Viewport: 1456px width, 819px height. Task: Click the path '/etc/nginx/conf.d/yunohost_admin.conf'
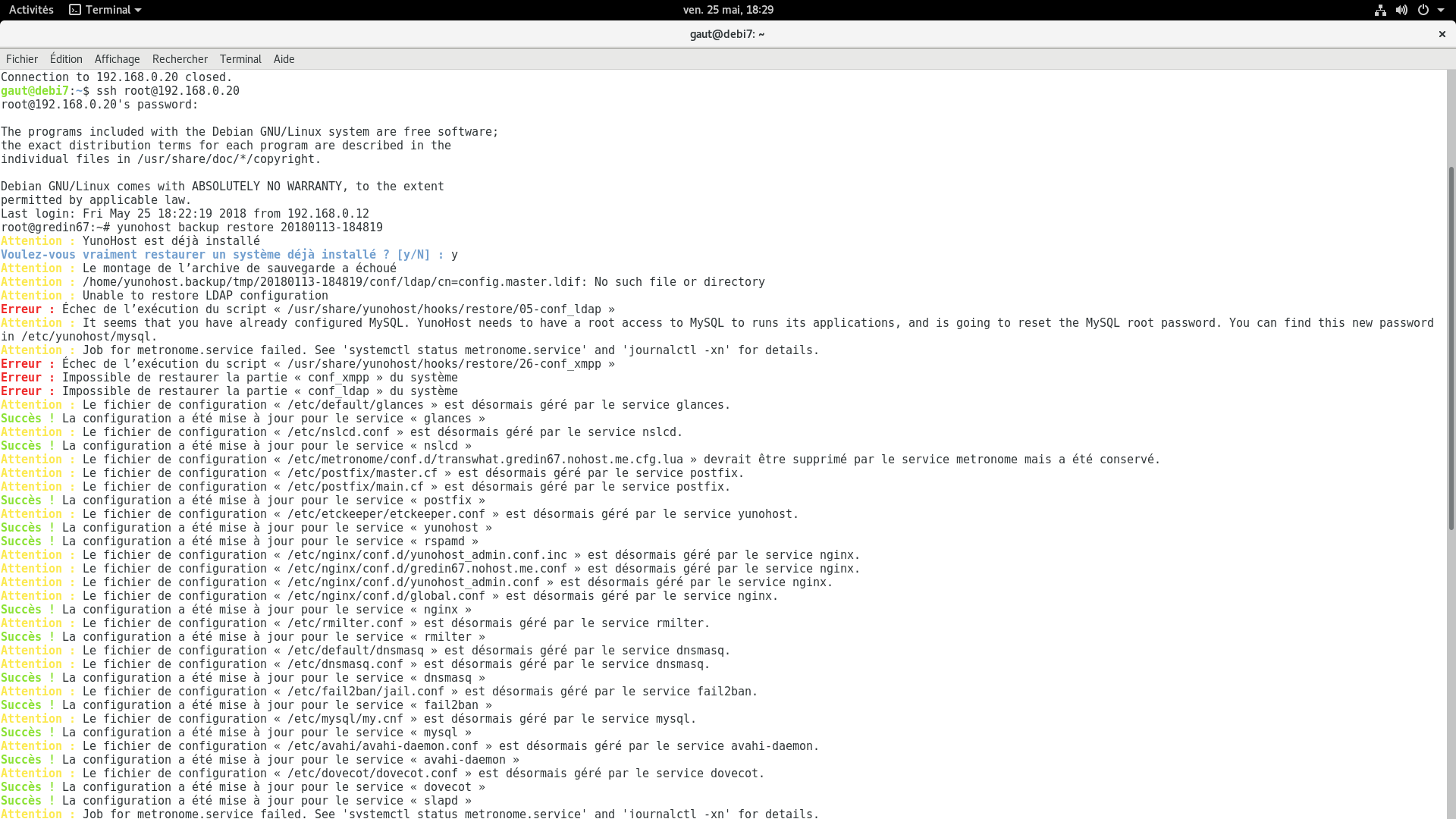(x=413, y=582)
